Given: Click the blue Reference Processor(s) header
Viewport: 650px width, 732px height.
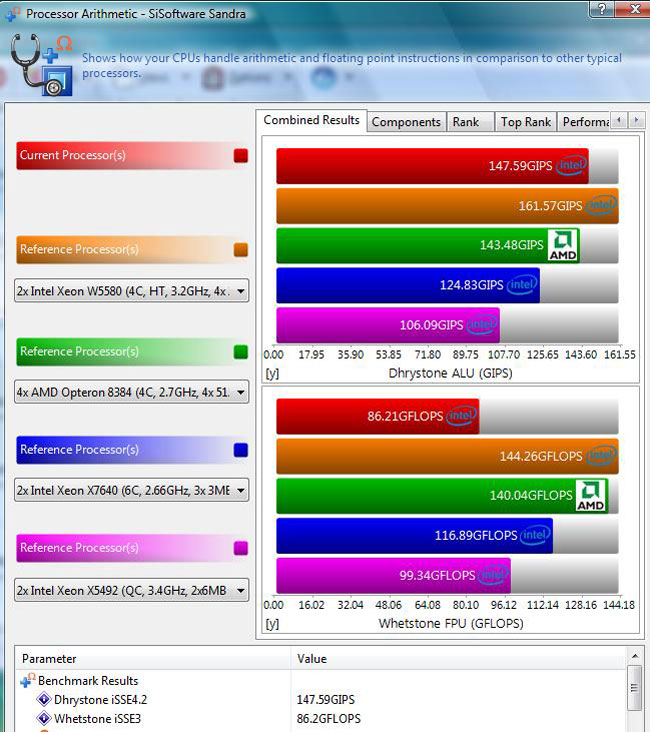Looking at the screenshot, I should click(x=133, y=450).
